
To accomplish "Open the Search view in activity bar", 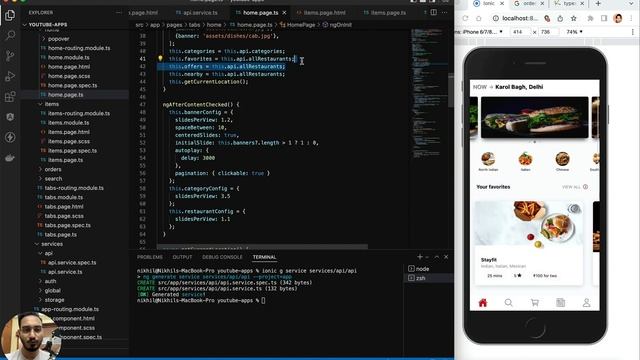I will [x=10, y=36].
